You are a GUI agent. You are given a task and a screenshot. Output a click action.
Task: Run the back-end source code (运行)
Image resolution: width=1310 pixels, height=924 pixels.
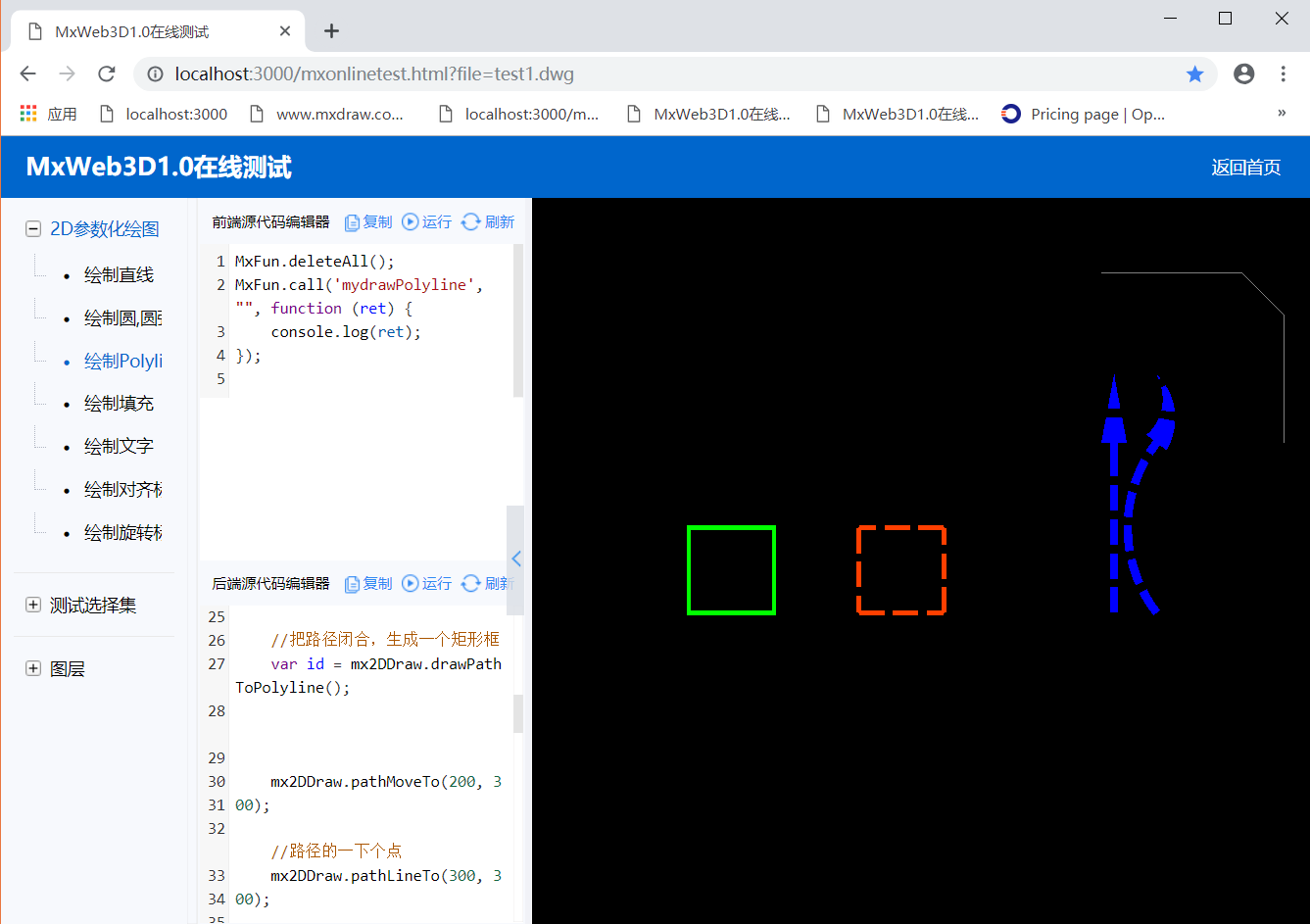(x=427, y=584)
